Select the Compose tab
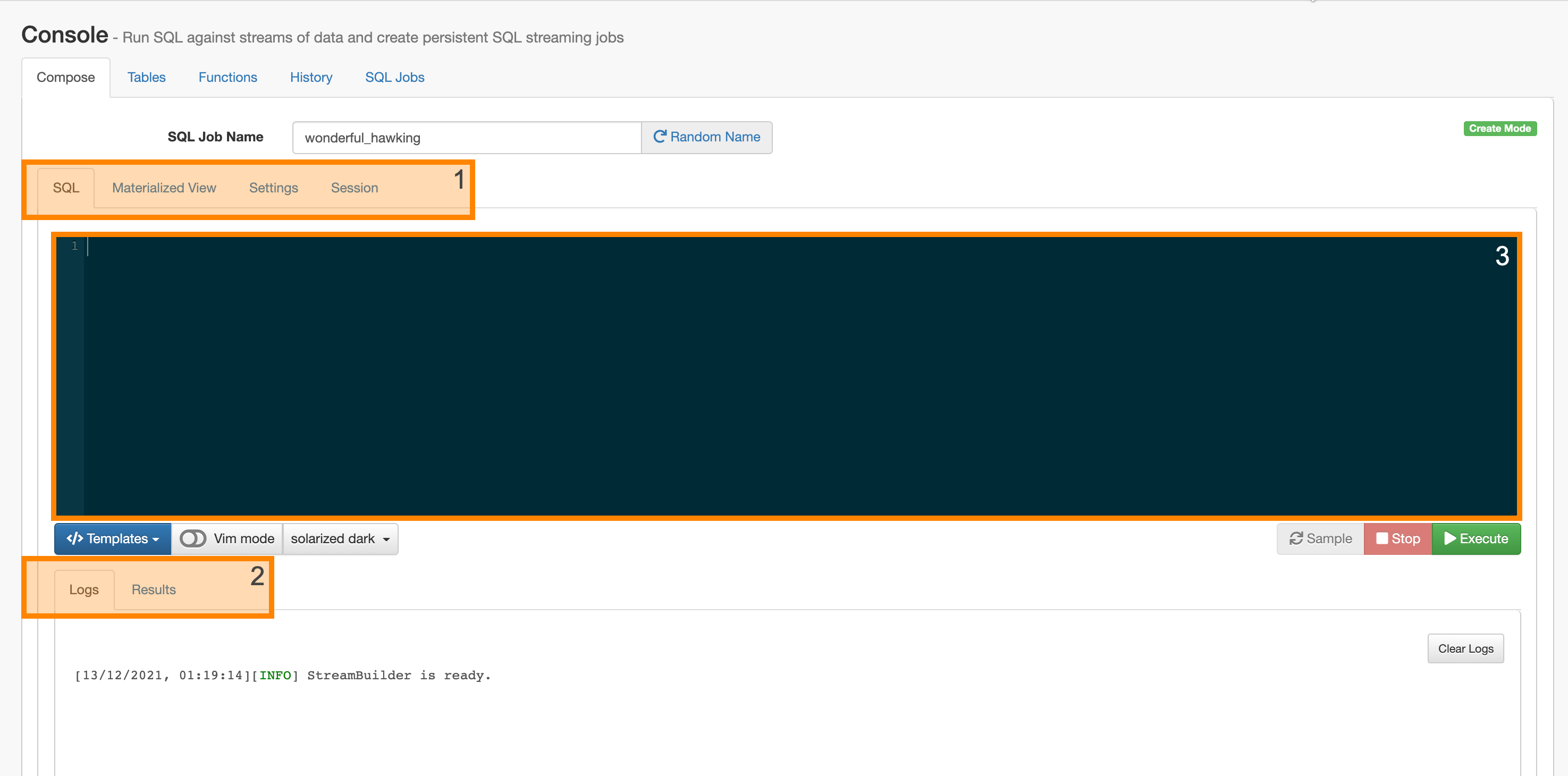Viewport: 1568px width, 776px height. pyautogui.click(x=66, y=77)
